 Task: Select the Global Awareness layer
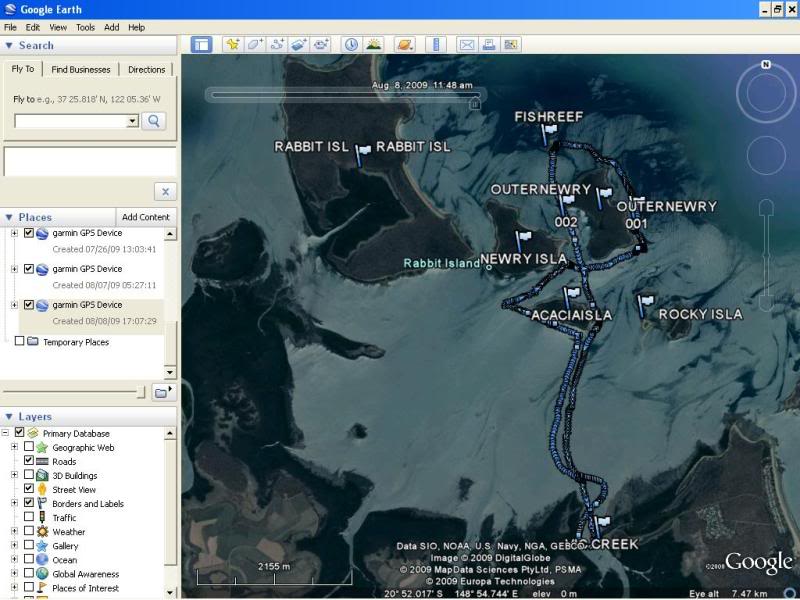86,574
